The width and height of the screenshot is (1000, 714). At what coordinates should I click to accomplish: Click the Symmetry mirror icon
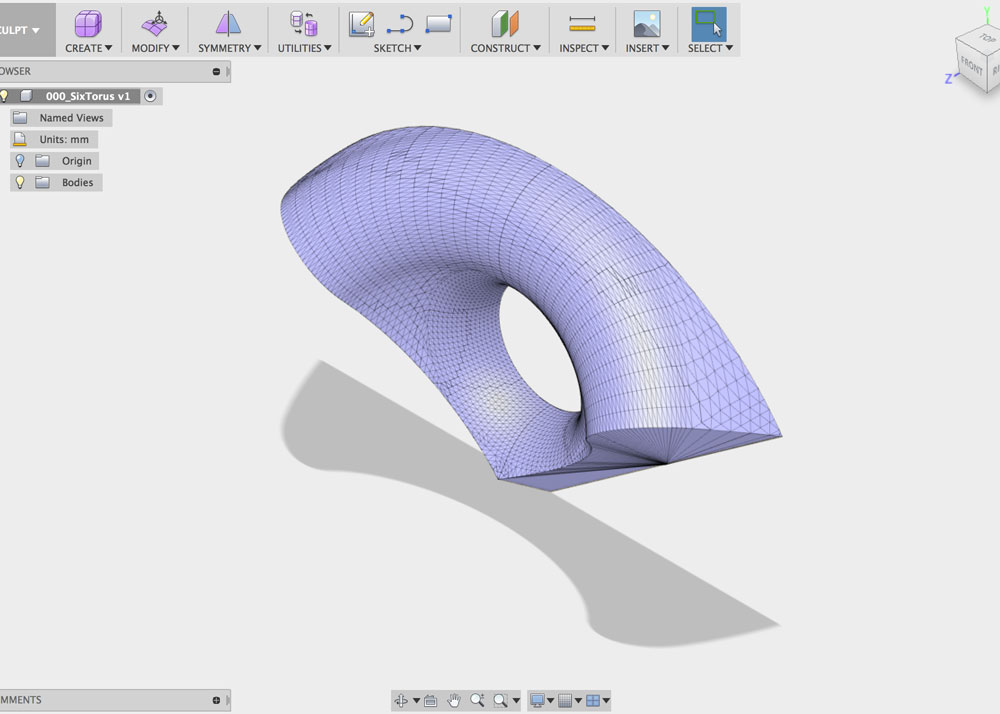point(228,24)
